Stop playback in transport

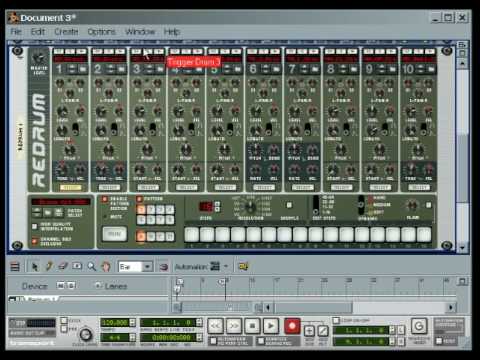coord(252,326)
